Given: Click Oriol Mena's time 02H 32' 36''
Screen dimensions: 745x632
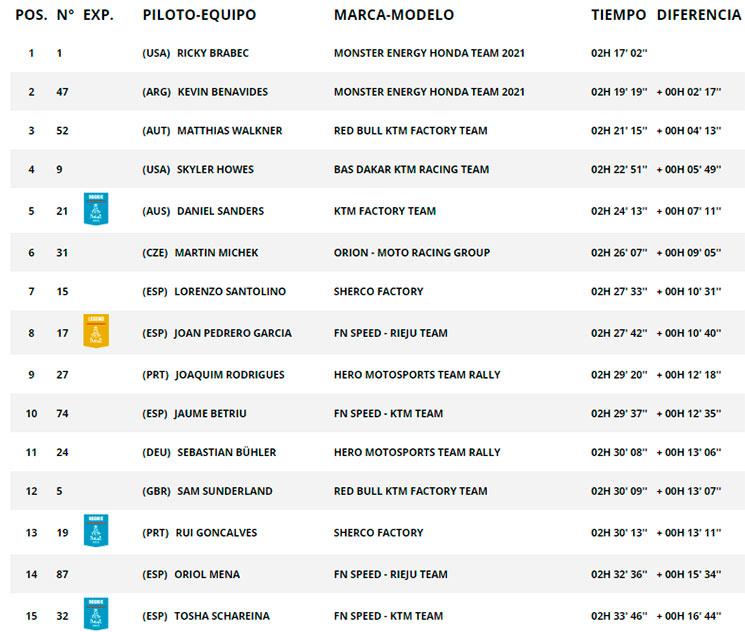Looking at the screenshot, I should coord(619,575).
